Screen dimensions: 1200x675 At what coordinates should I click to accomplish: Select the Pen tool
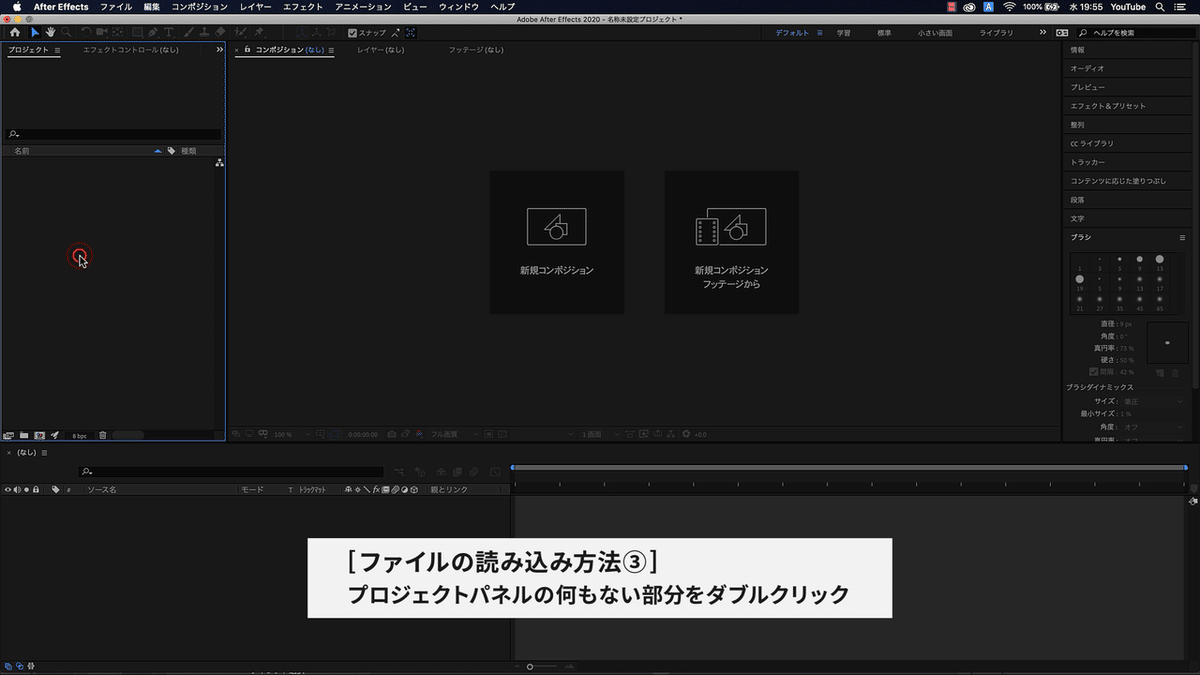(153, 32)
